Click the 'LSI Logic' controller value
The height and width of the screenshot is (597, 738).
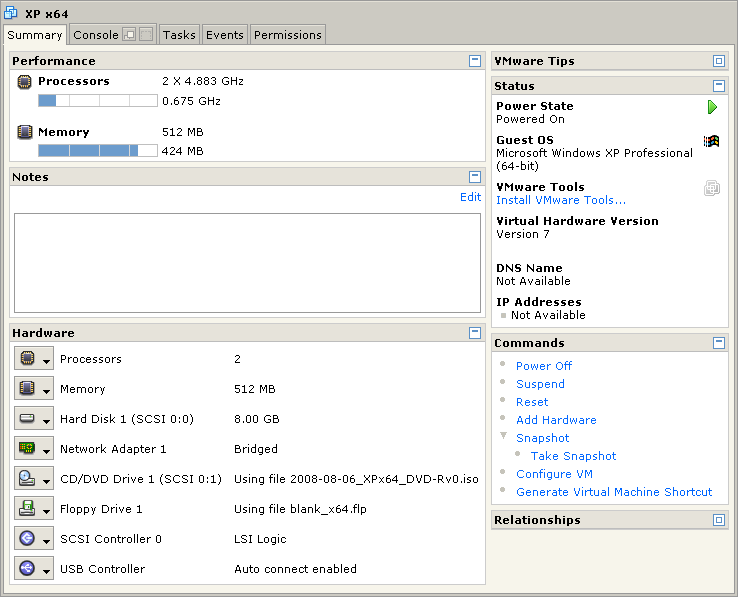point(260,539)
